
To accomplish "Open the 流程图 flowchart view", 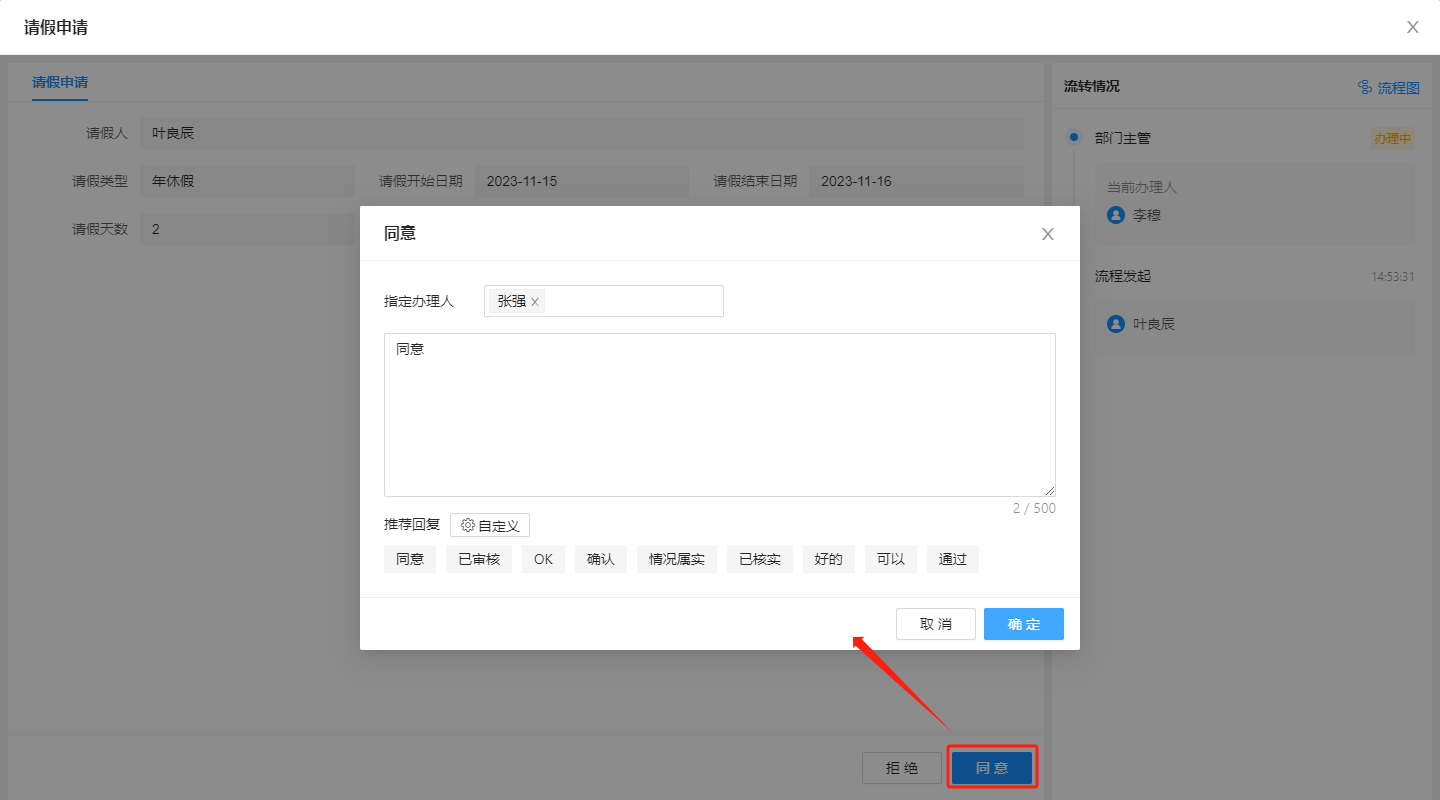I will click(x=1388, y=88).
